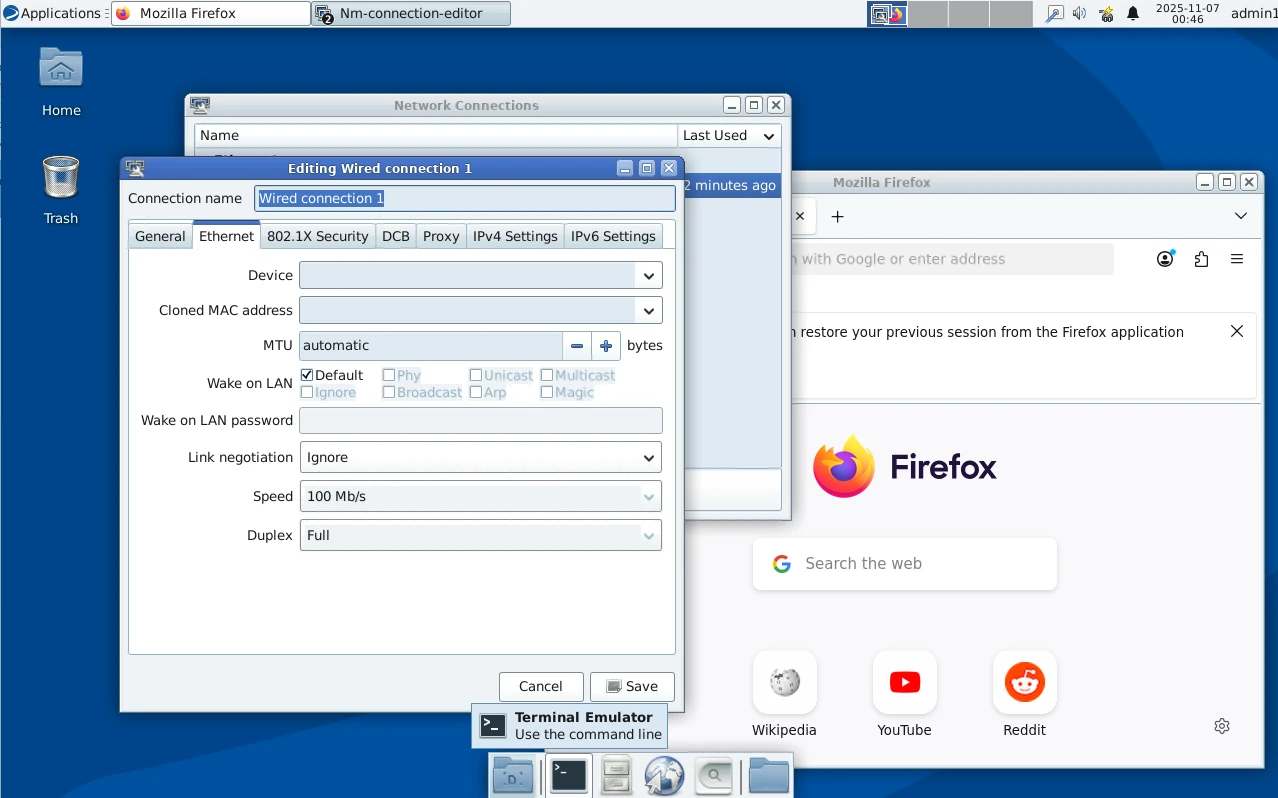Increase MTU with the plus button
This screenshot has width=1278, height=798.
click(x=606, y=346)
